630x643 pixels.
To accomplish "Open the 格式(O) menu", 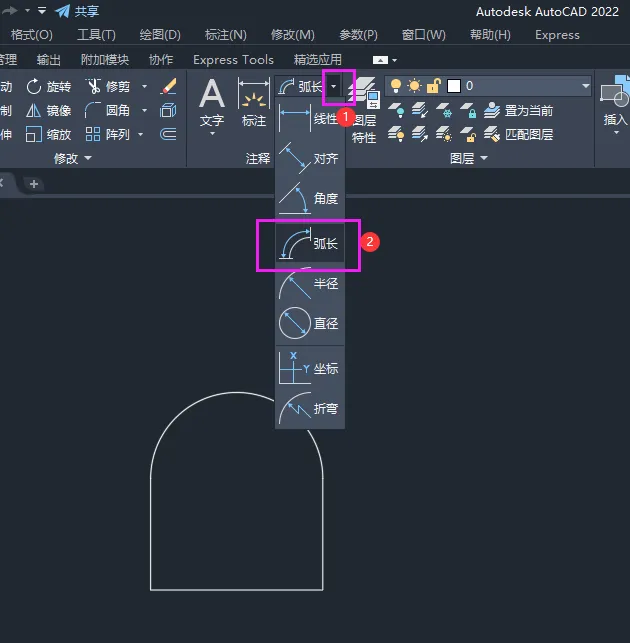I will click(31, 35).
